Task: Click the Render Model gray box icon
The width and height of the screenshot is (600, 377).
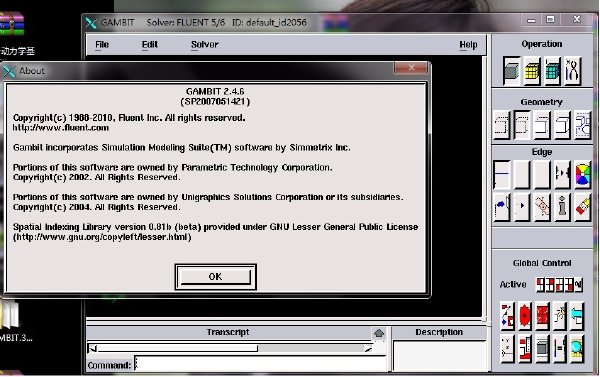Action: (543, 349)
